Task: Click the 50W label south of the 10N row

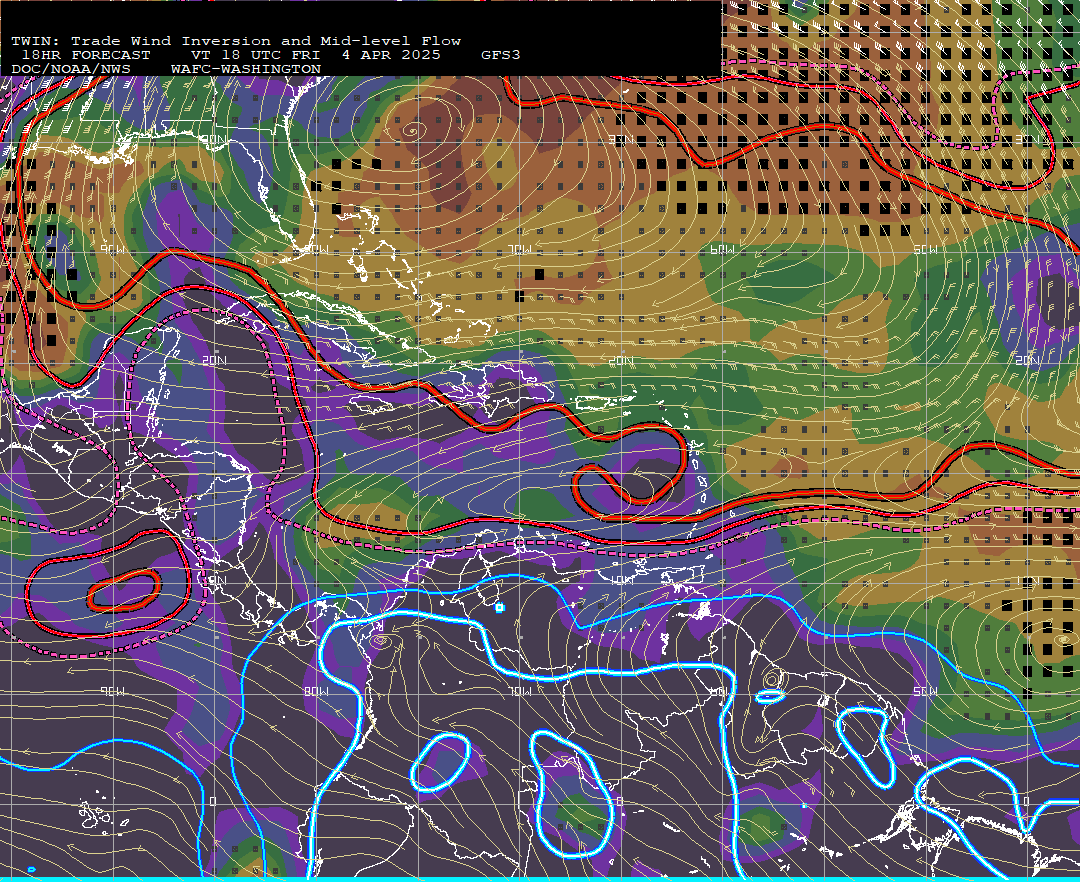Action: [926, 691]
